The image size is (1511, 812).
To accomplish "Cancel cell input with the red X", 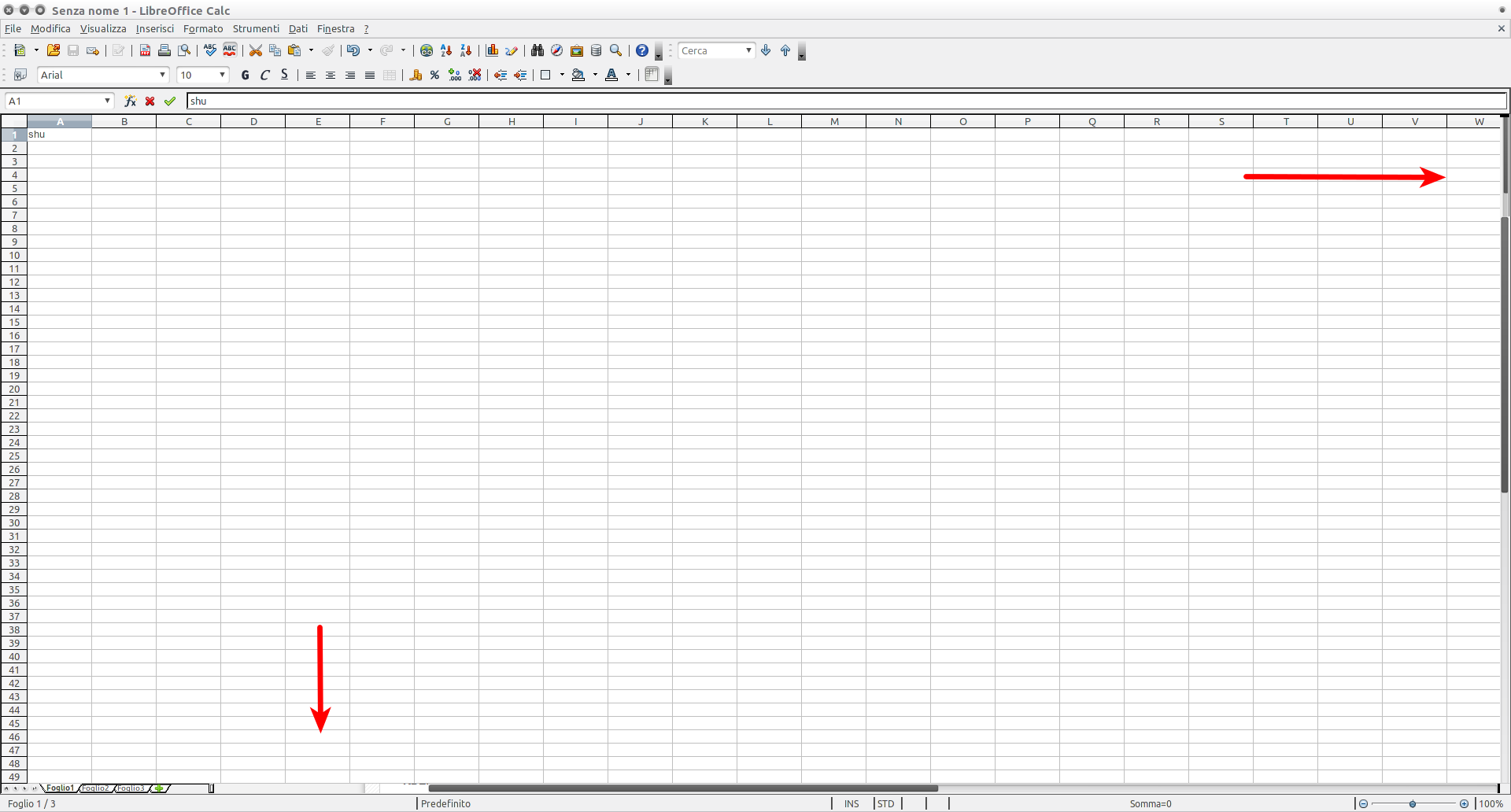I will [150, 101].
